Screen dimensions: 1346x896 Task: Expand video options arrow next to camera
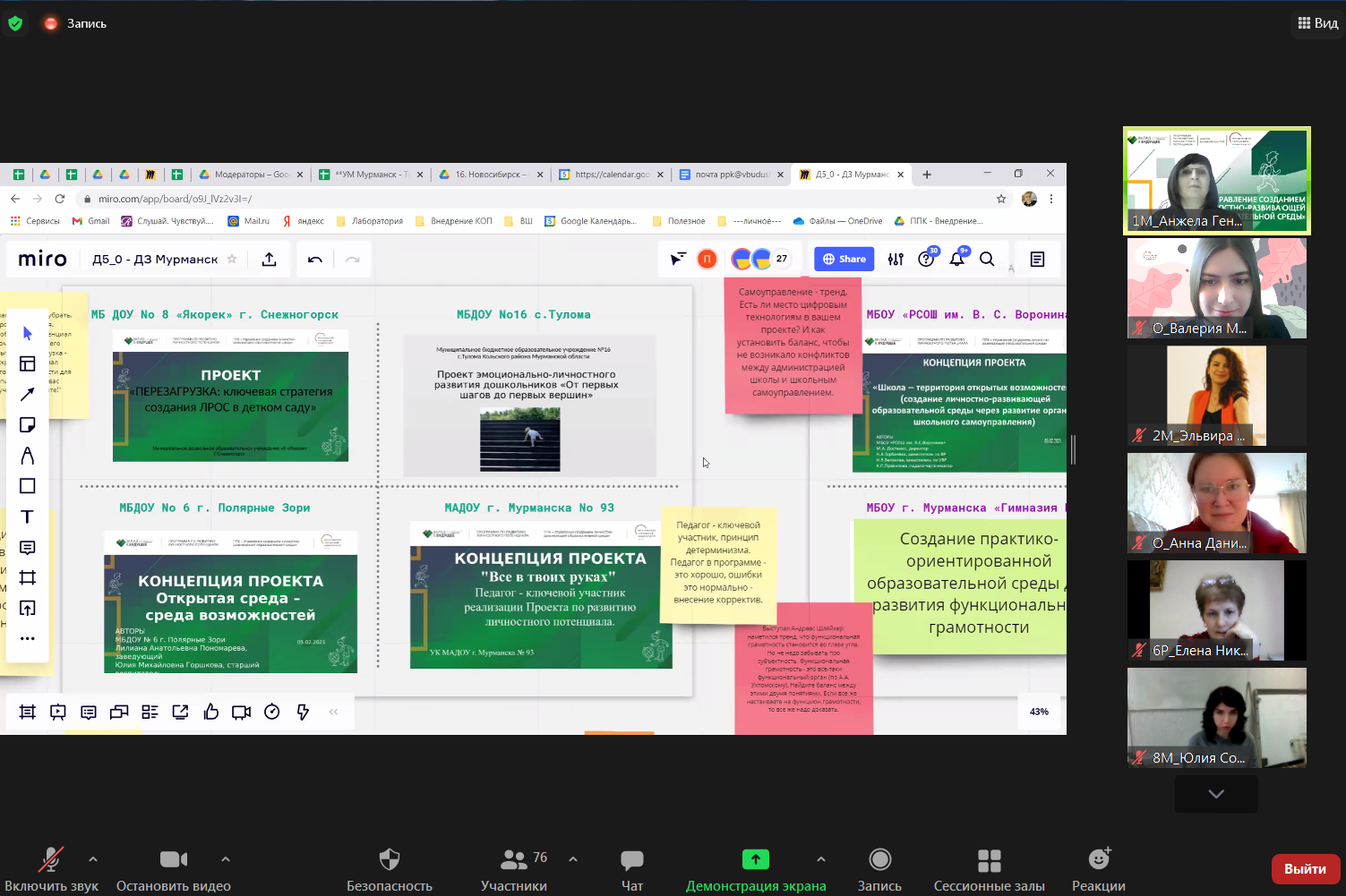(x=226, y=859)
